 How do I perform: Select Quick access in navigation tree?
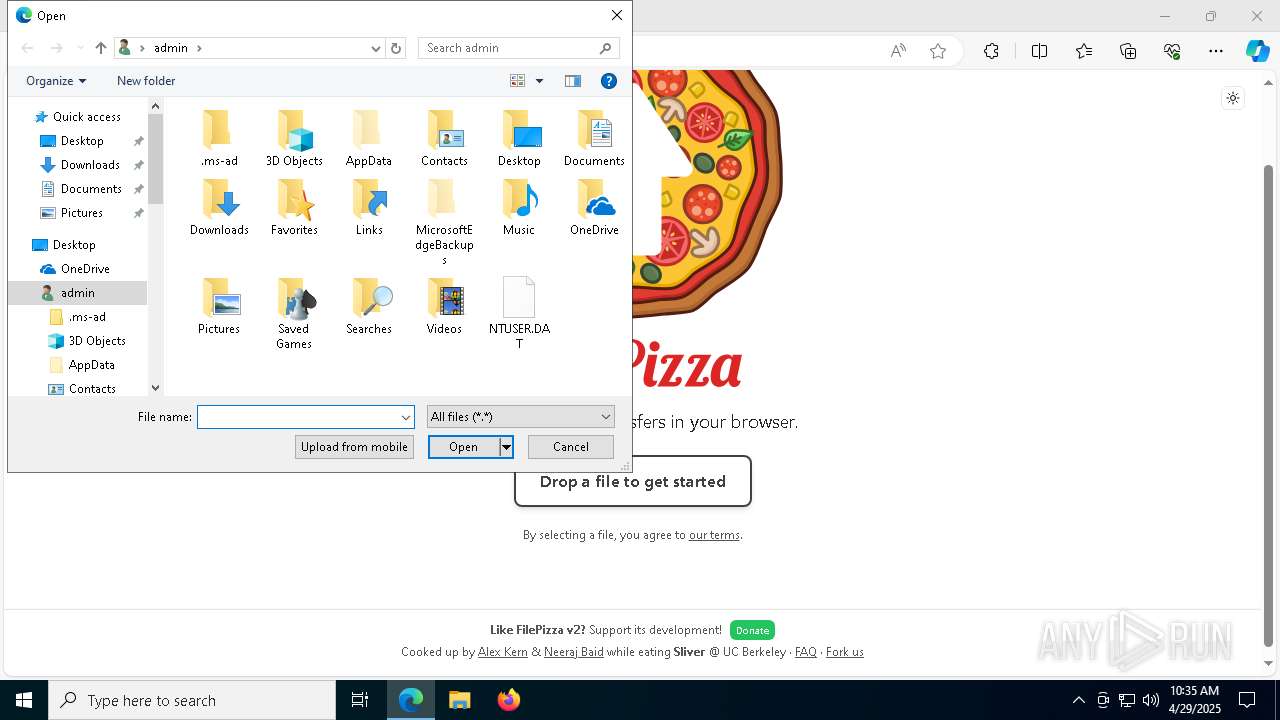[87, 117]
